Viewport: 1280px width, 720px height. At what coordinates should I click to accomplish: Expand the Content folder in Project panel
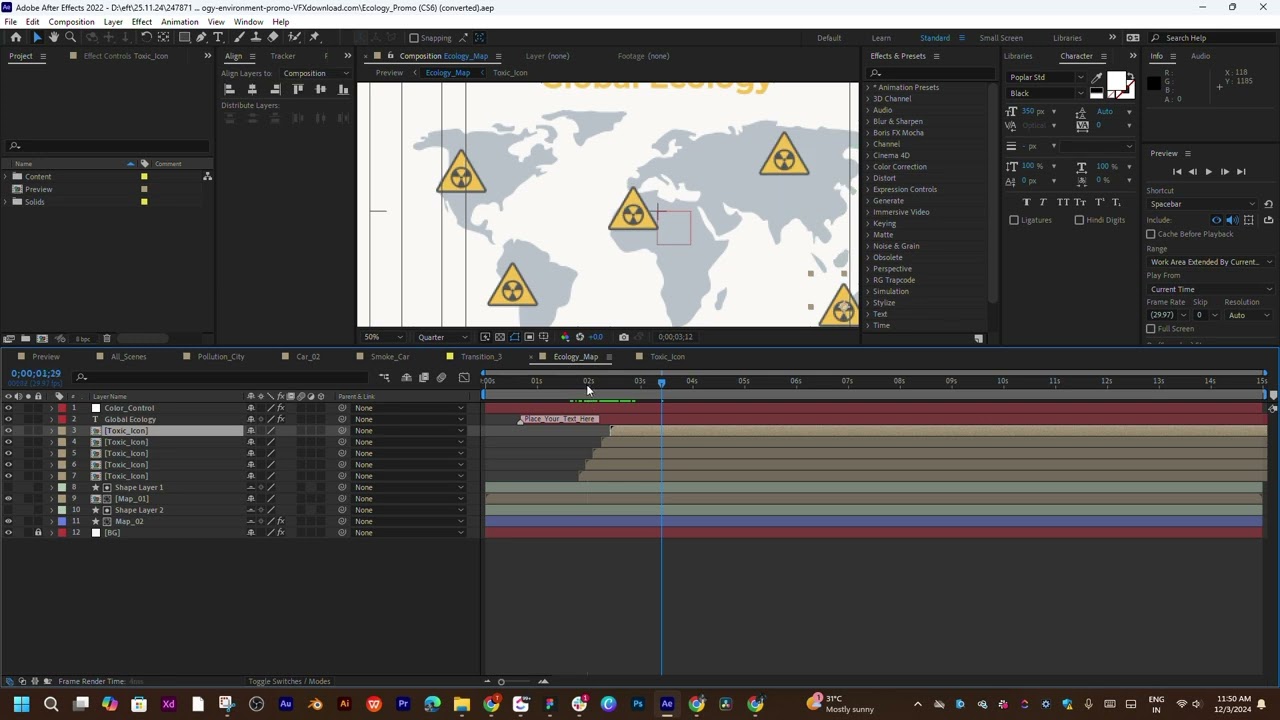[6, 177]
